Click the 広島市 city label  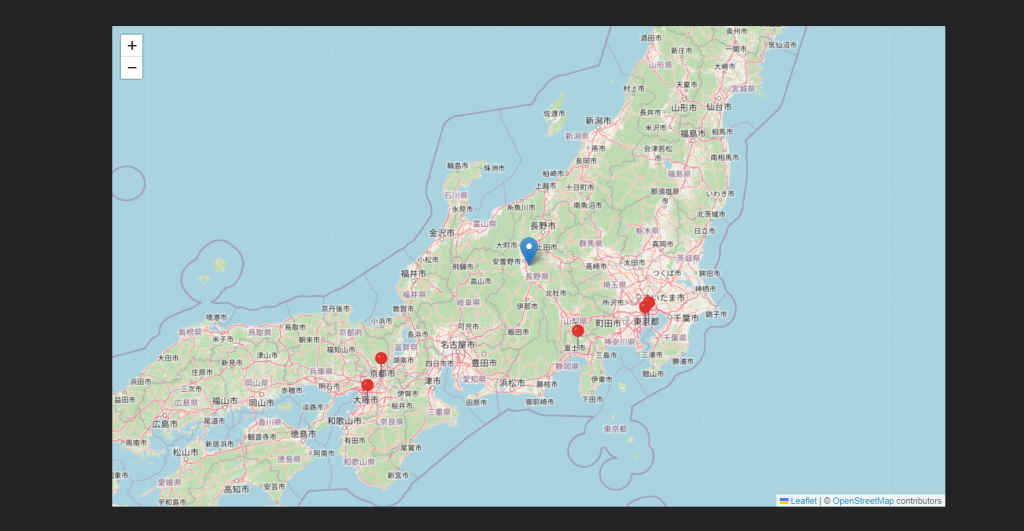coord(165,424)
